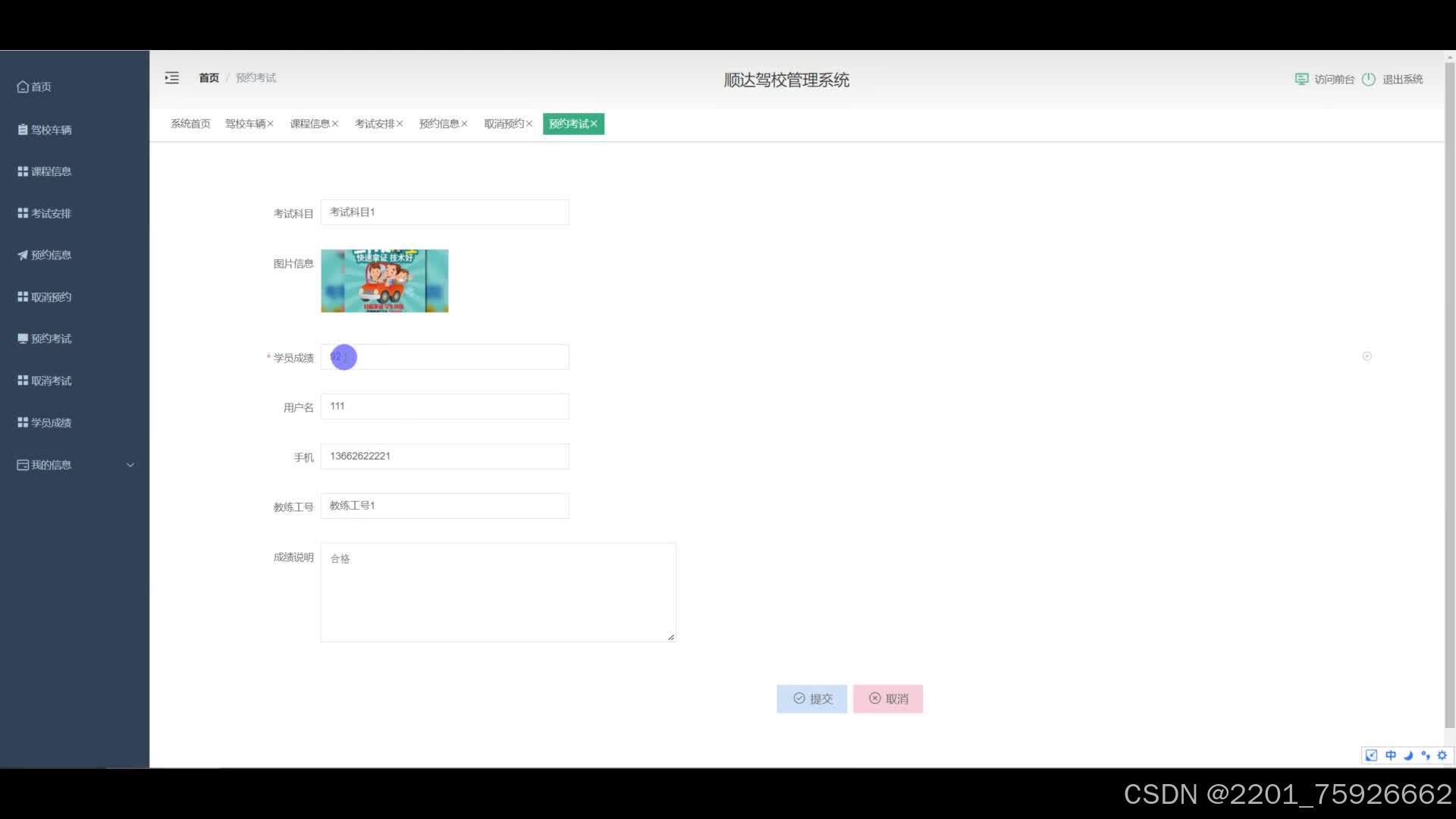Click the 首页 breadcrumb link
The image size is (1456, 819).
pyautogui.click(x=209, y=78)
